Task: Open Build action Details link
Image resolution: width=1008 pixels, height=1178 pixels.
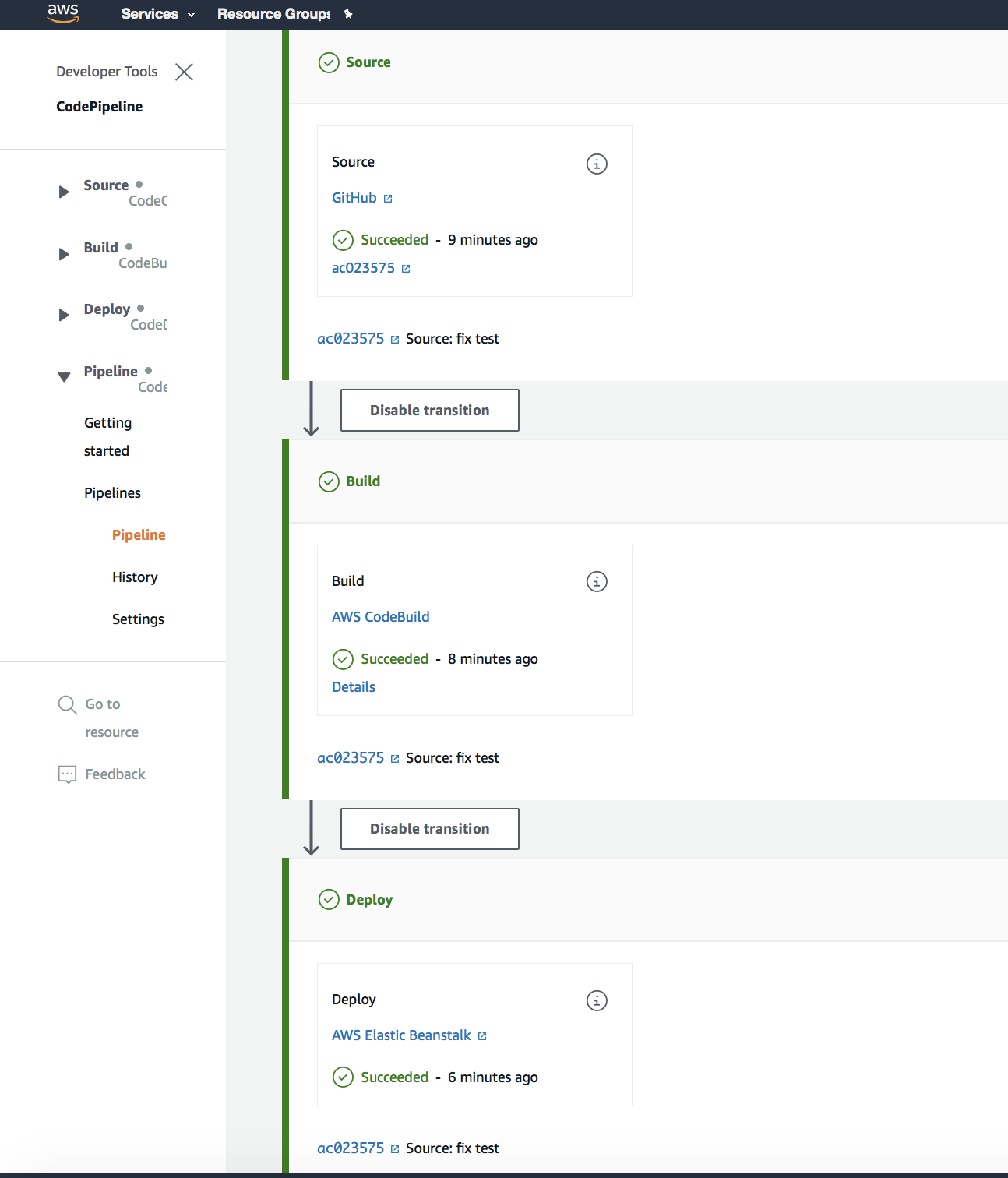Action: tap(354, 687)
